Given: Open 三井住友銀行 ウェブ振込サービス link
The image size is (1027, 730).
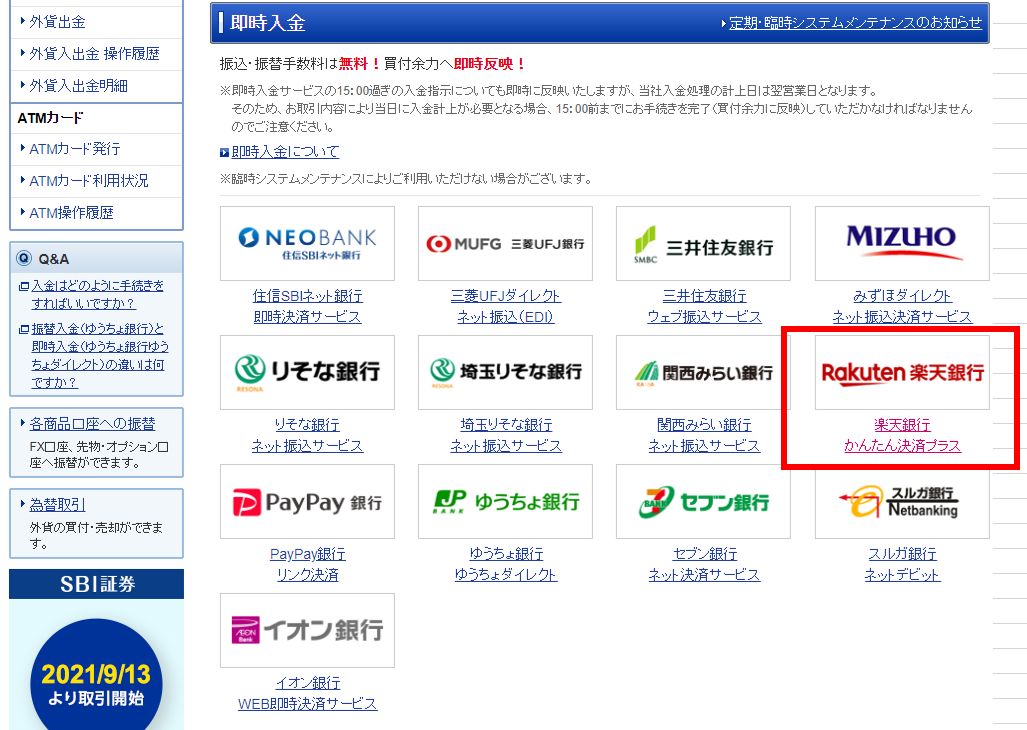Looking at the screenshot, I should [x=704, y=306].
